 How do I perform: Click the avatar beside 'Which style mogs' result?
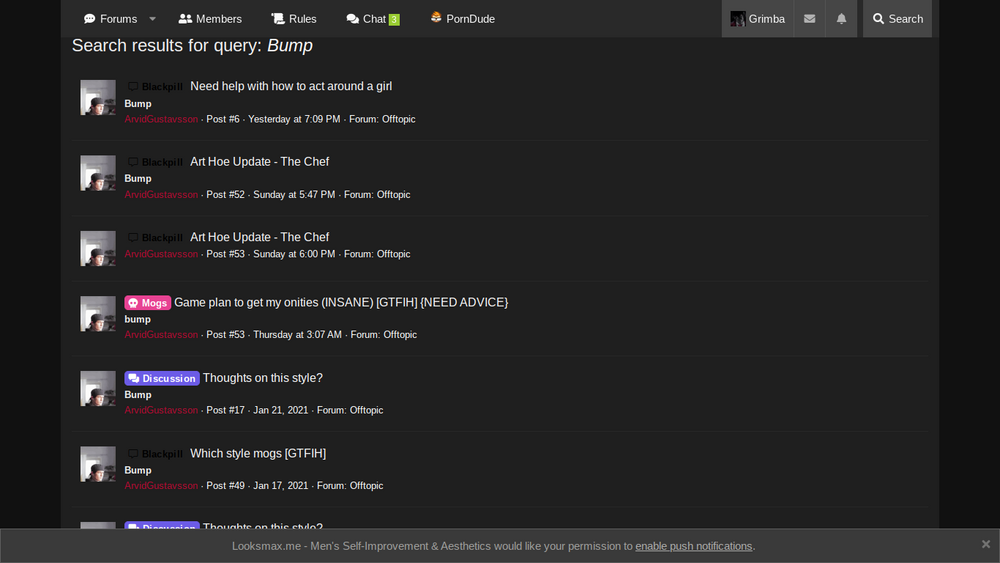pos(98,464)
